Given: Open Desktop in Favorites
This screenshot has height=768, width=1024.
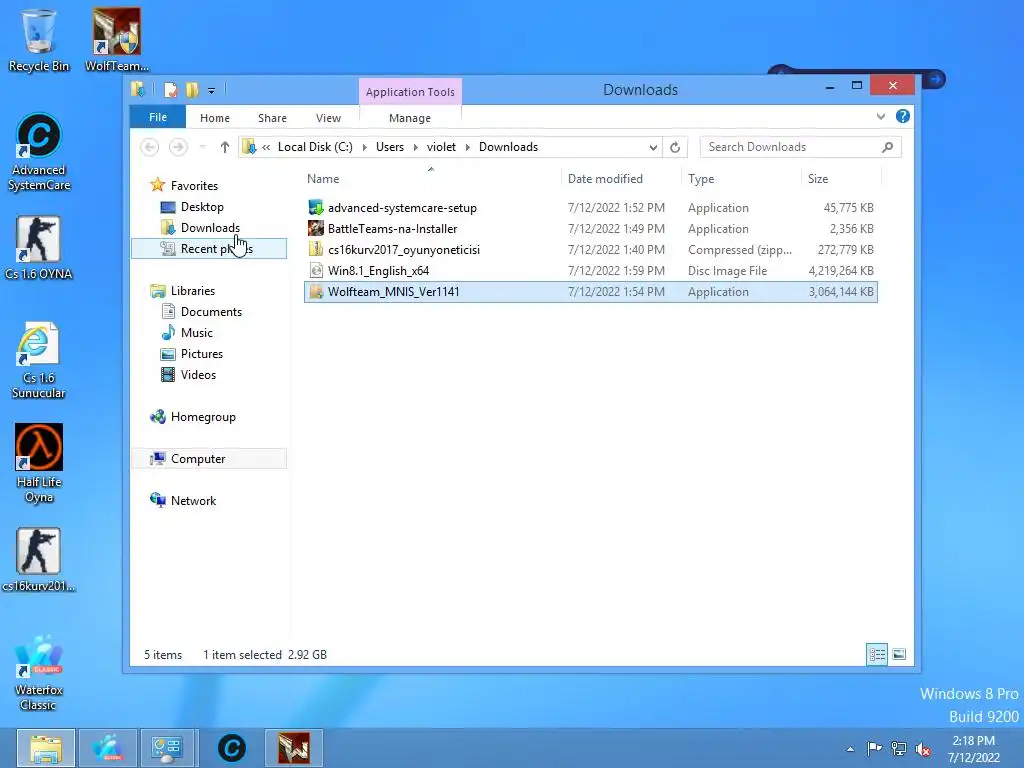Looking at the screenshot, I should click(202, 206).
